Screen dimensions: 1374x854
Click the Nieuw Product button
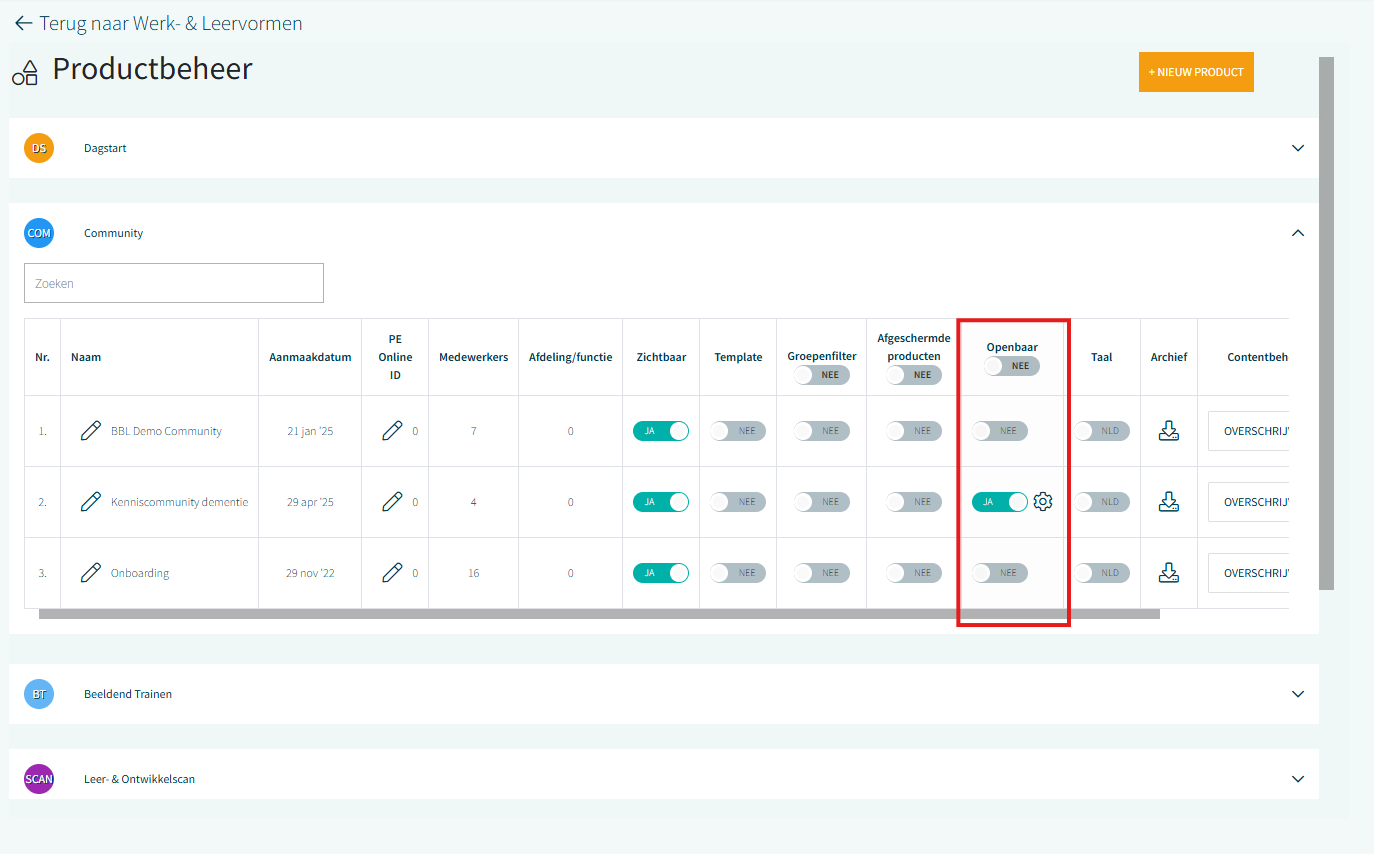[1195, 72]
